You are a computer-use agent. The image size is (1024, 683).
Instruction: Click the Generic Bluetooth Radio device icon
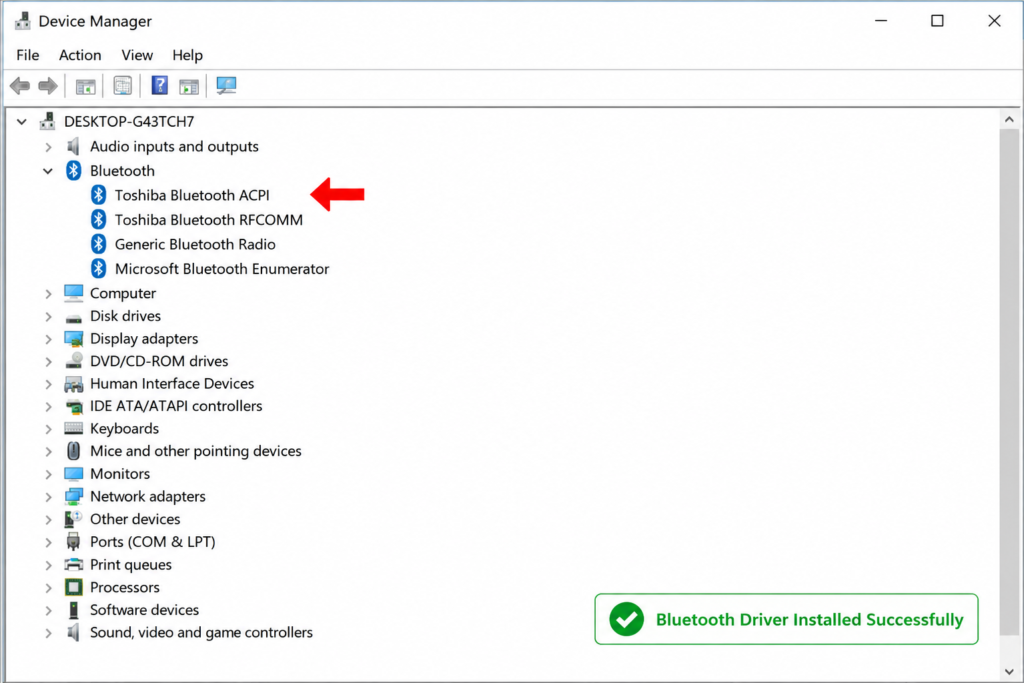(x=99, y=244)
